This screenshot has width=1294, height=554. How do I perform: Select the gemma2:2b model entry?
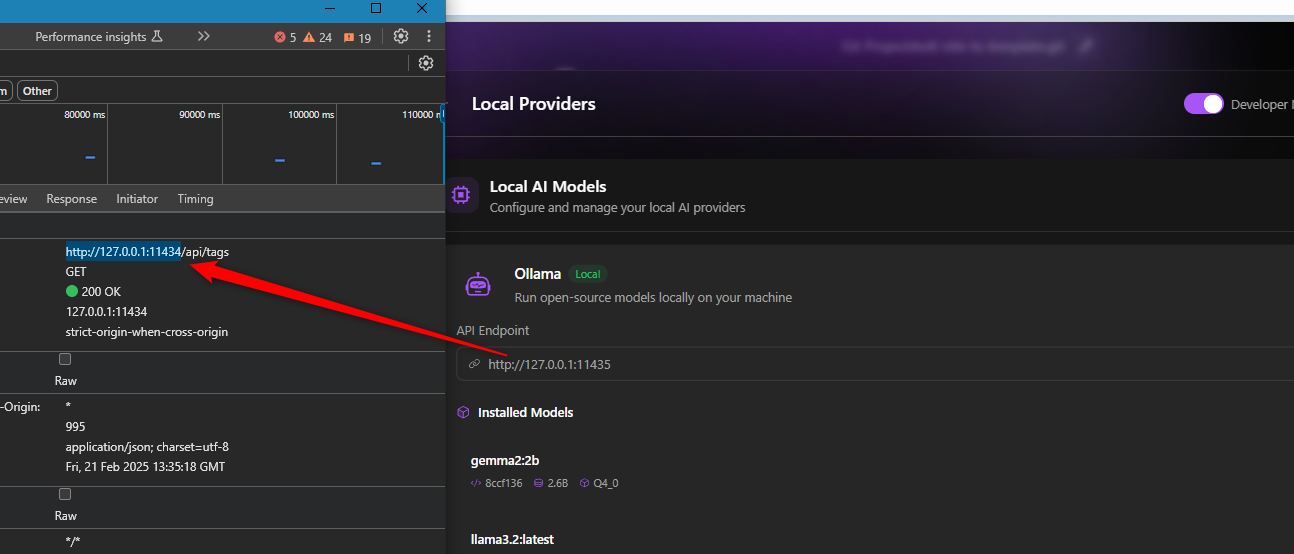click(x=505, y=460)
